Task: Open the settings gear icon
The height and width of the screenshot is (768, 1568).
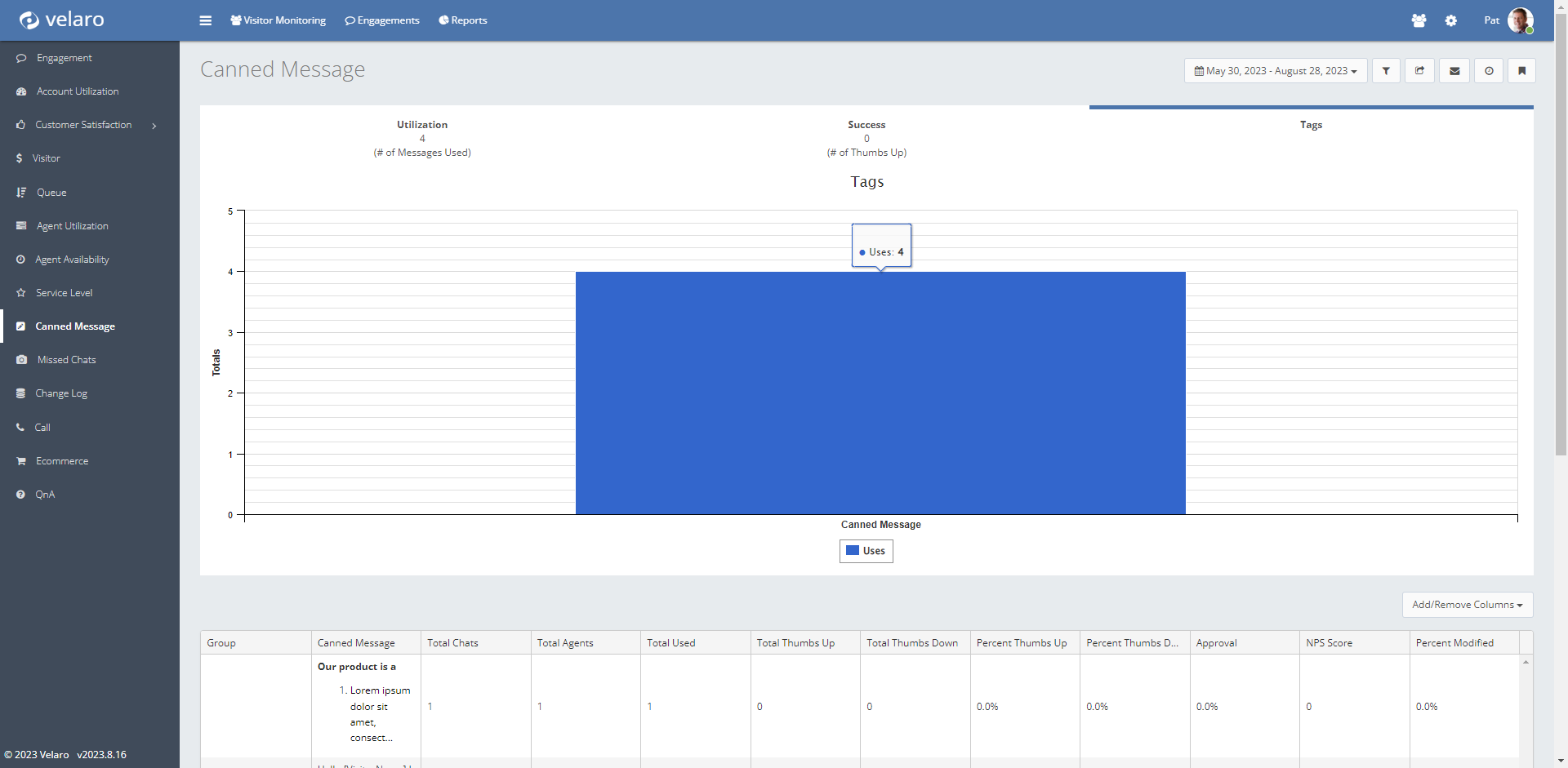Action: (x=1450, y=20)
